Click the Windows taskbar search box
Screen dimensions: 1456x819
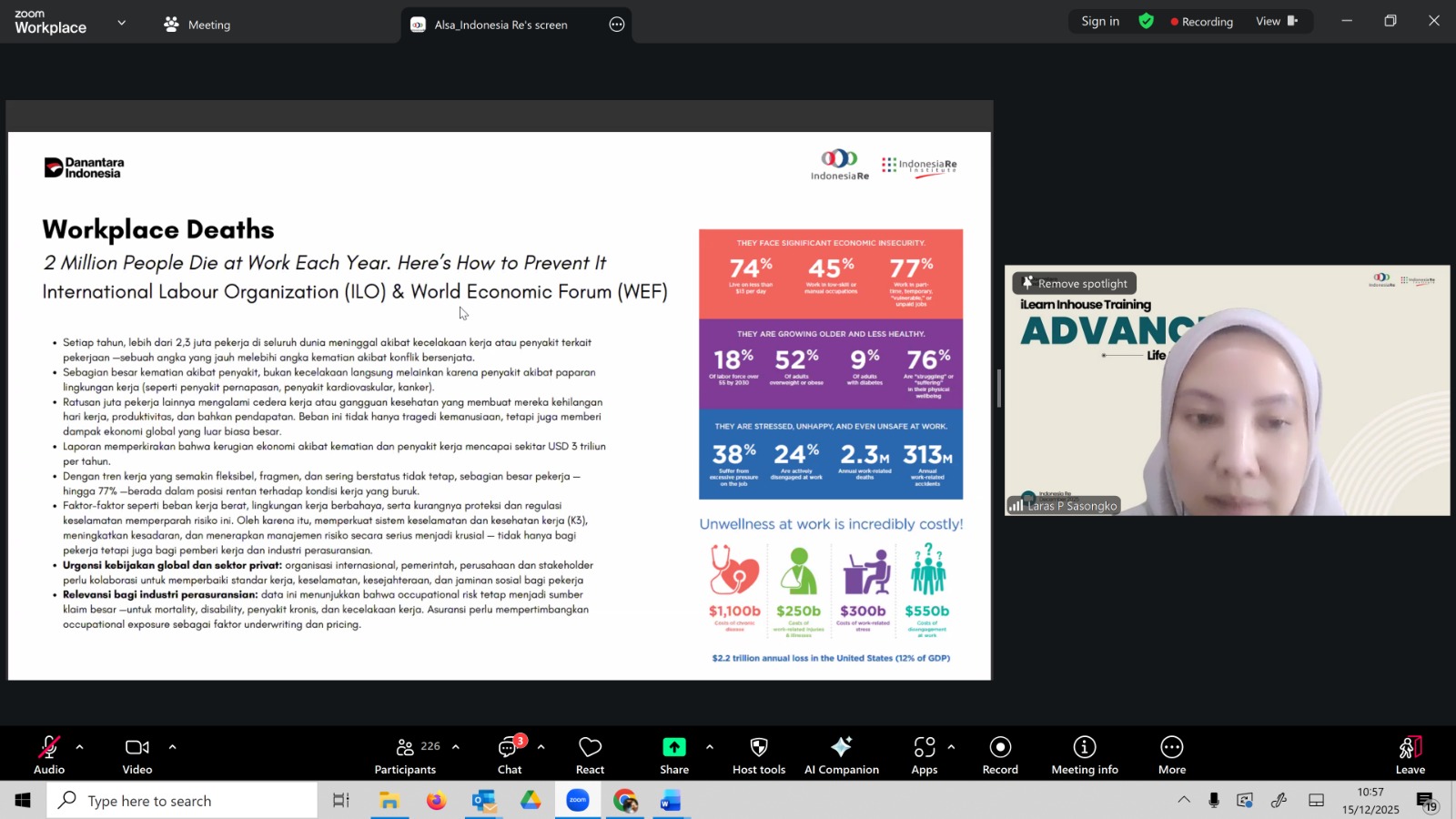[182, 801]
